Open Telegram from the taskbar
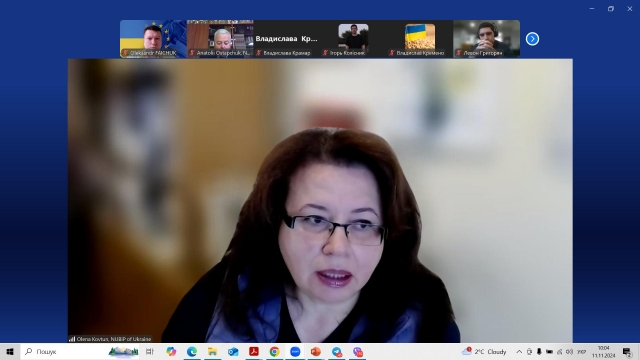The height and width of the screenshot is (360, 640). [x=337, y=351]
